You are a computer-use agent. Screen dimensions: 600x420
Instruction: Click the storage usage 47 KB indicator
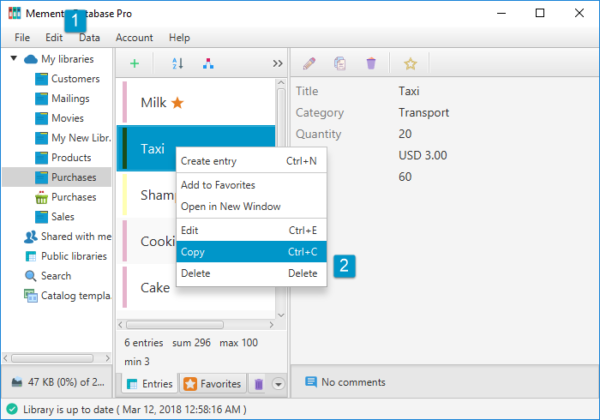(x=66, y=382)
